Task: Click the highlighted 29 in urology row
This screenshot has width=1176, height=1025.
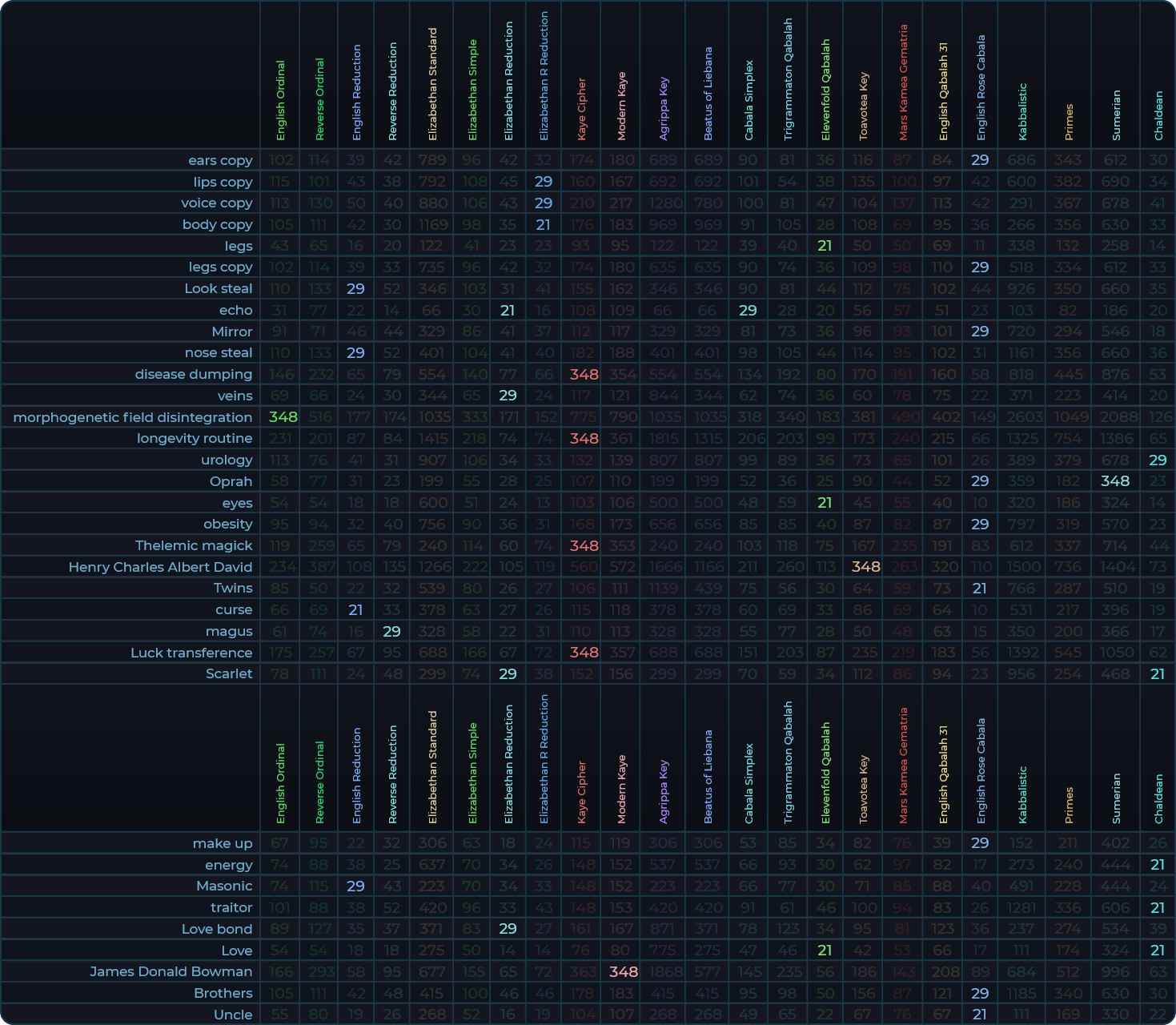Action: click(x=1158, y=460)
